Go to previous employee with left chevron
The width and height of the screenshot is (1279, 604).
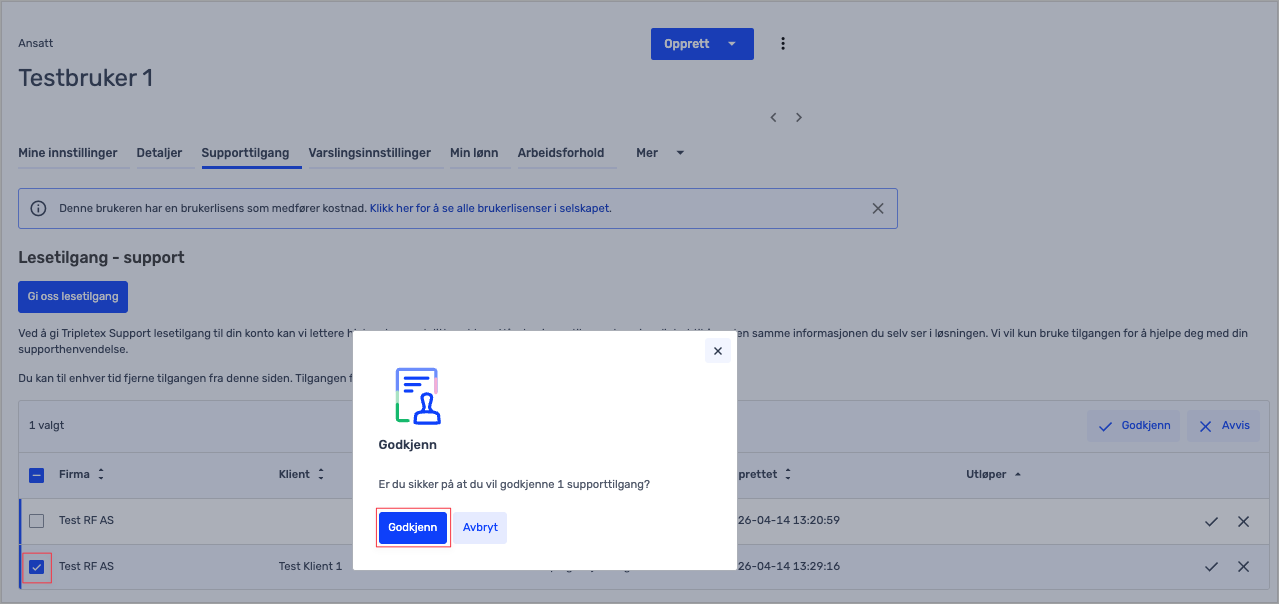pos(774,118)
